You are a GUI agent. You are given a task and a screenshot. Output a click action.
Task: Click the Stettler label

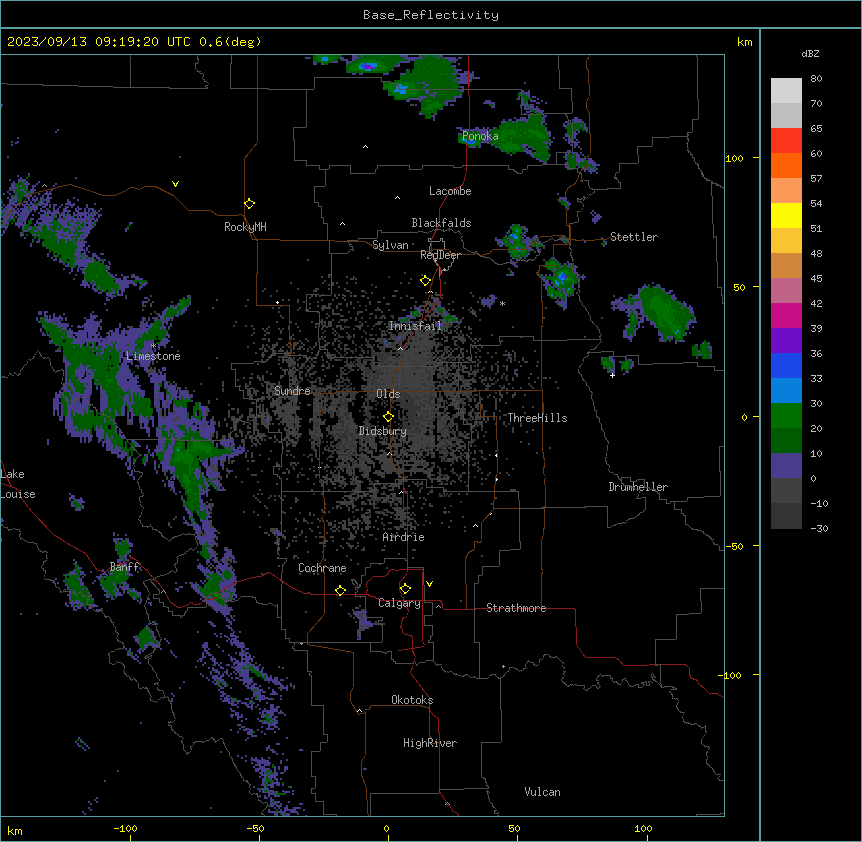tap(634, 237)
